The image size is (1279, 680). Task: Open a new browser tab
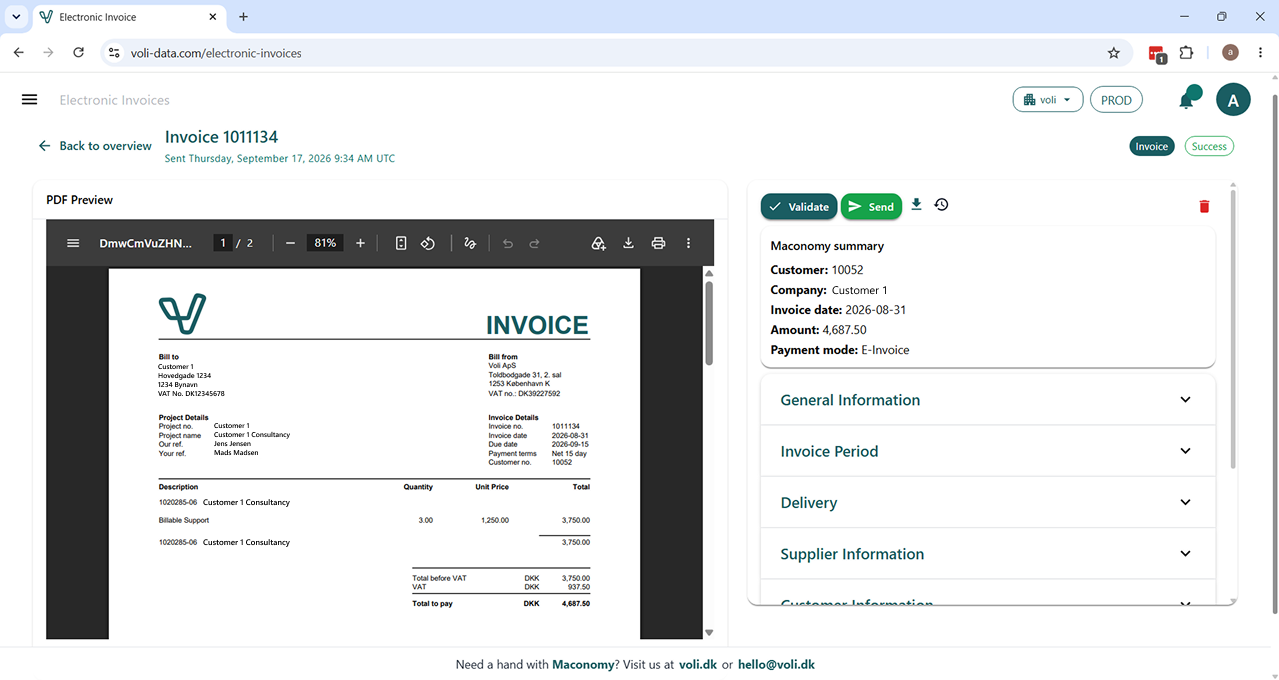coord(243,17)
